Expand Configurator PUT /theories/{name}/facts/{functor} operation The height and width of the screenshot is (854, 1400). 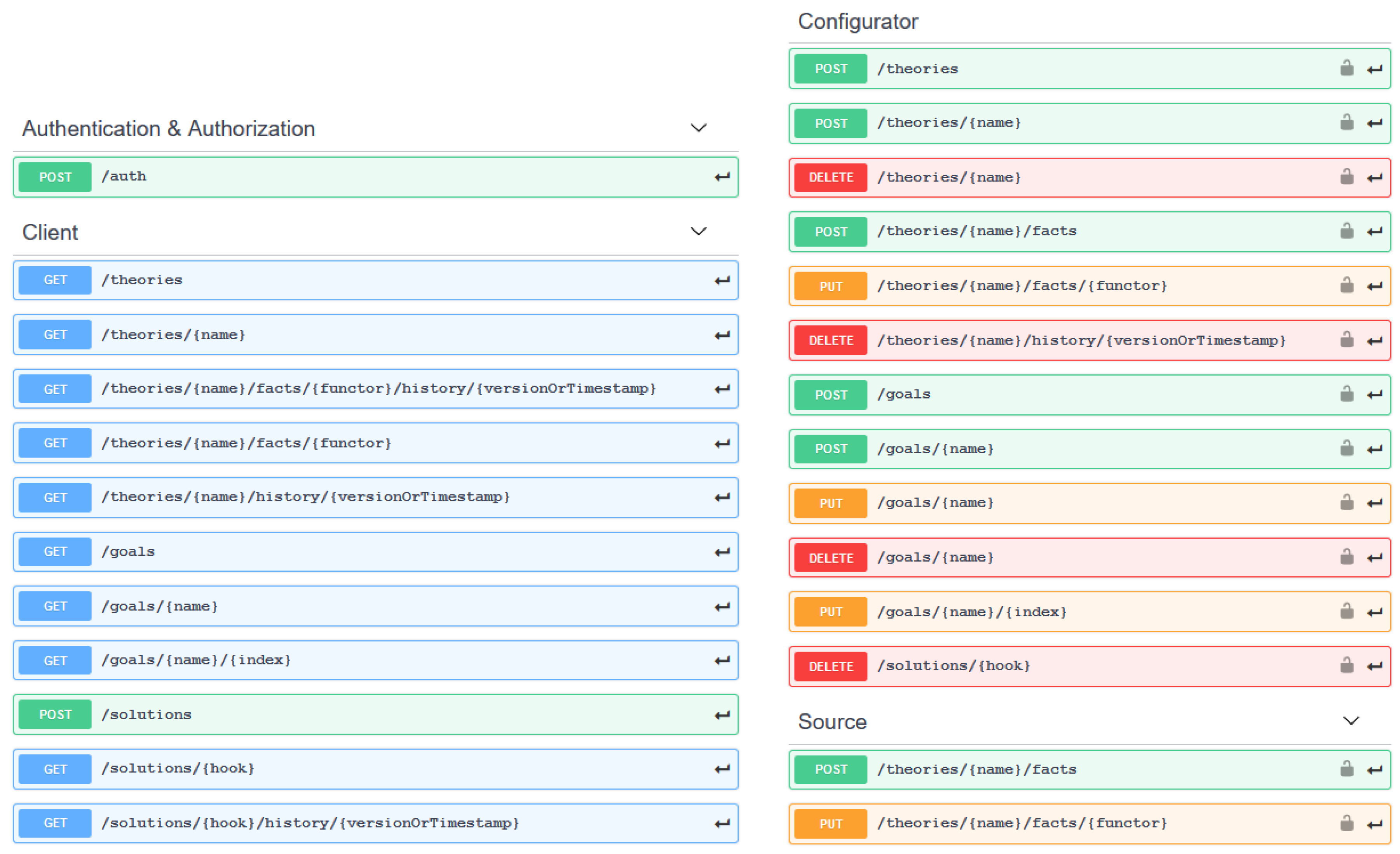pyautogui.click(x=1022, y=285)
